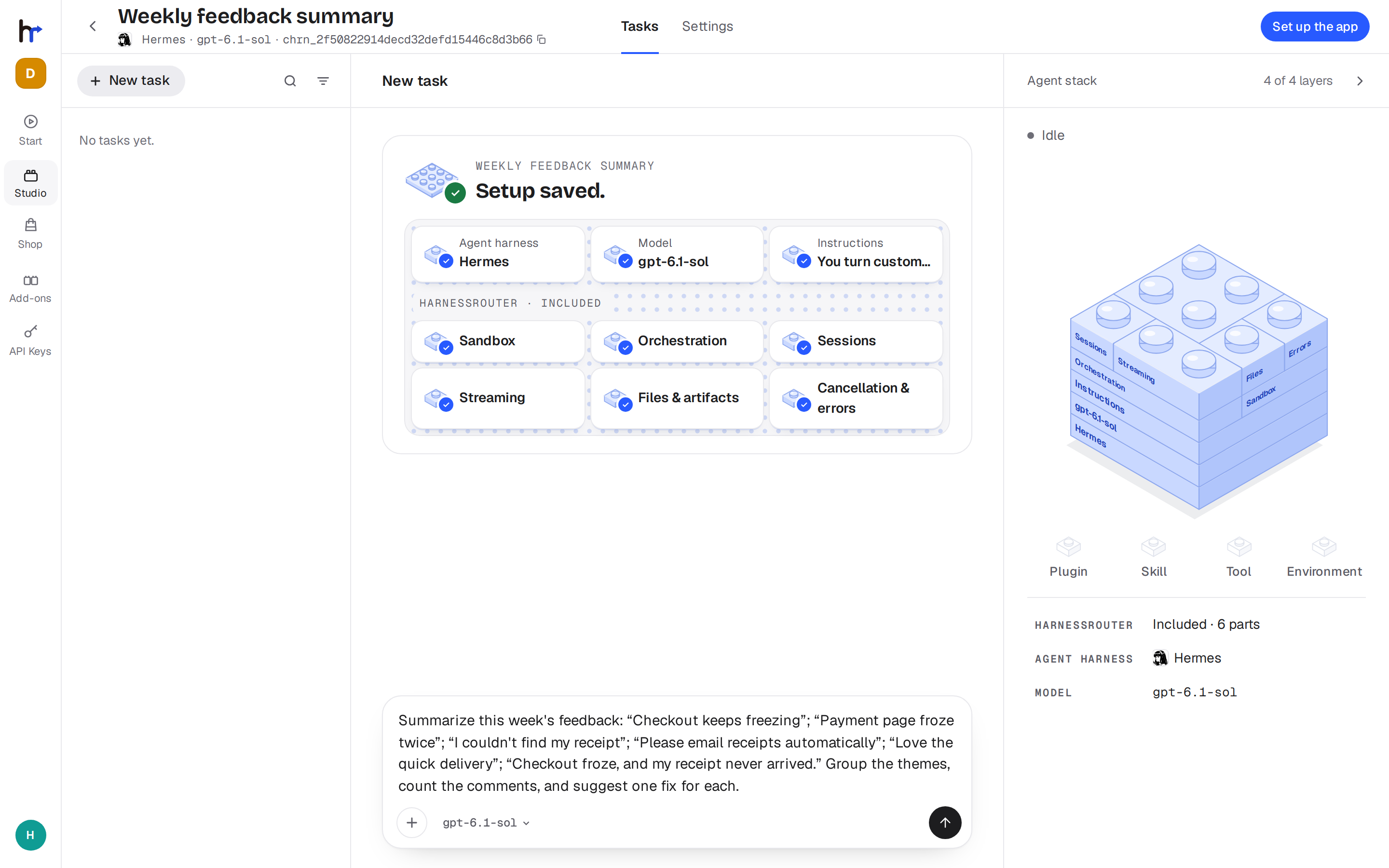Image resolution: width=1389 pixels, height=868 pixels.
Task: Open the task filter icon
Action: click(323, 81)
